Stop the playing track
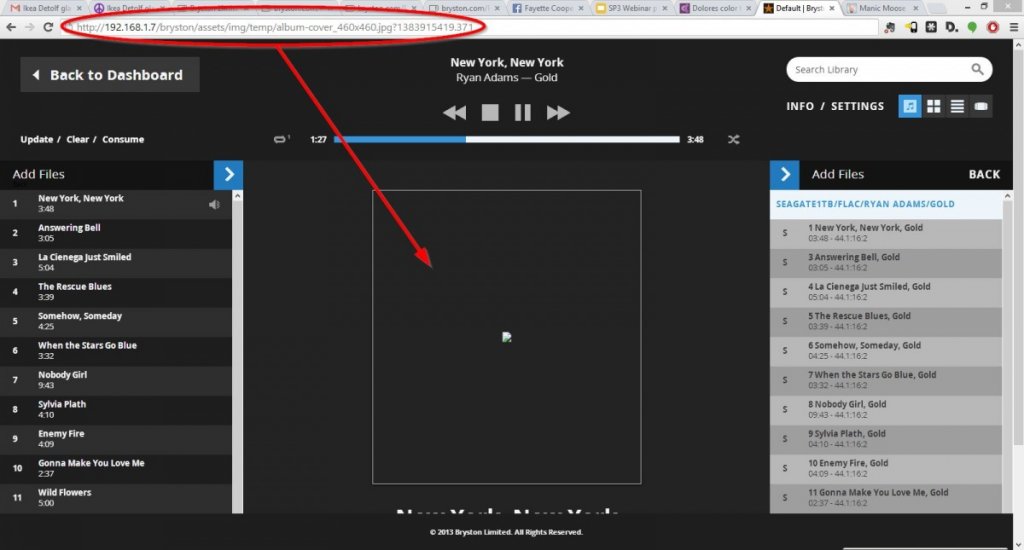The width and height of the screenshot is (1024, 550). [490, 112]
